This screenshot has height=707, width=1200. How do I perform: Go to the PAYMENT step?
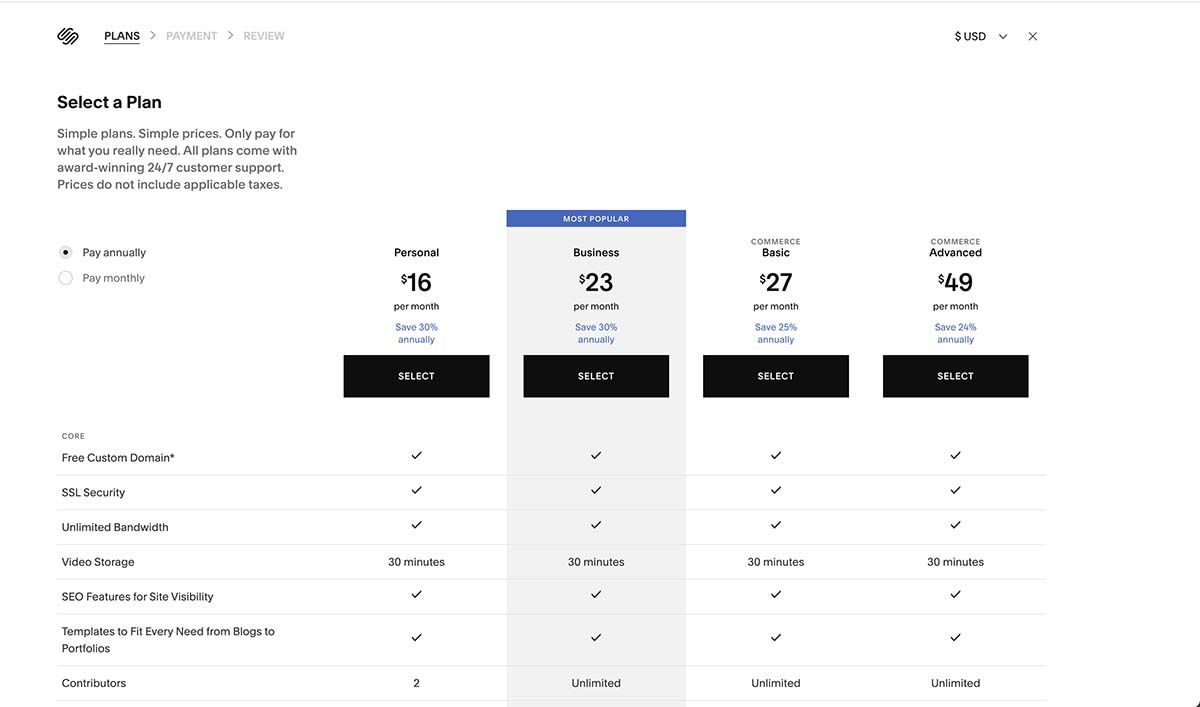[x=191, y=34]
